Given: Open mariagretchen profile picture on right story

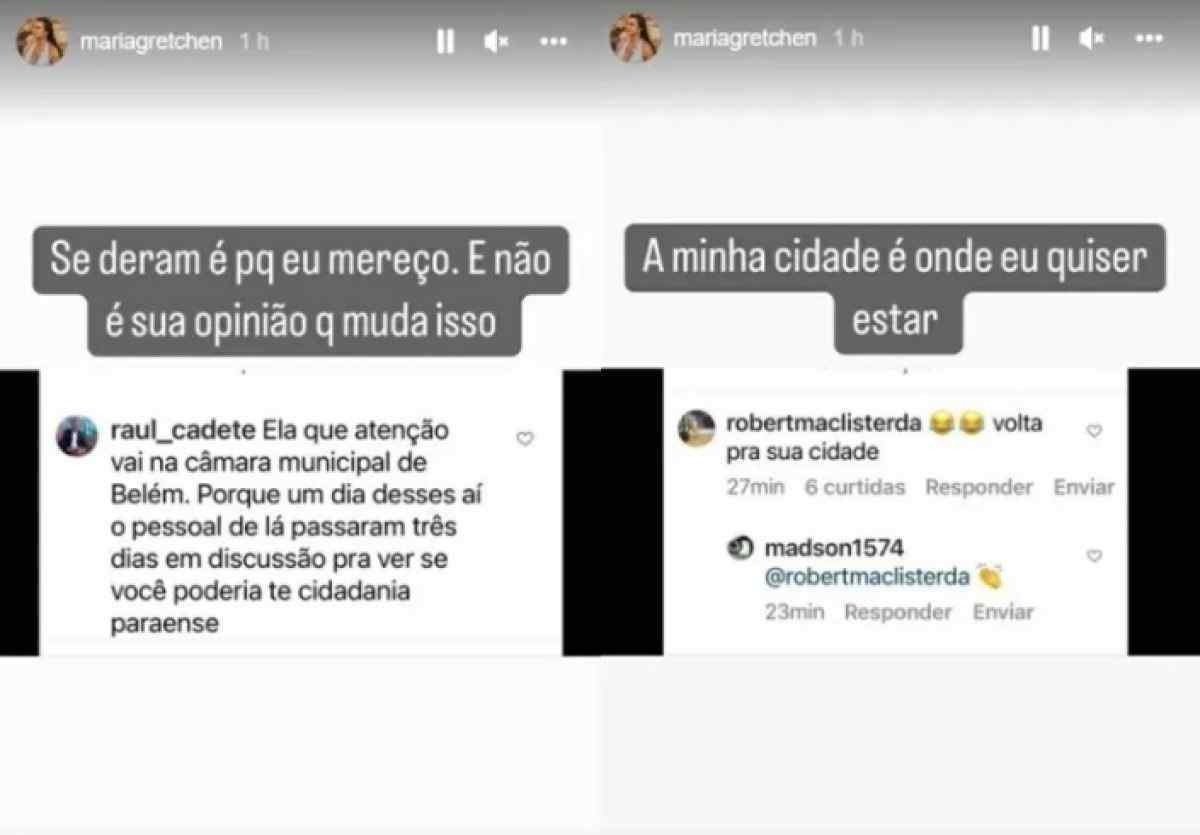Looking at the screenshot, I should tap(636, 39).
